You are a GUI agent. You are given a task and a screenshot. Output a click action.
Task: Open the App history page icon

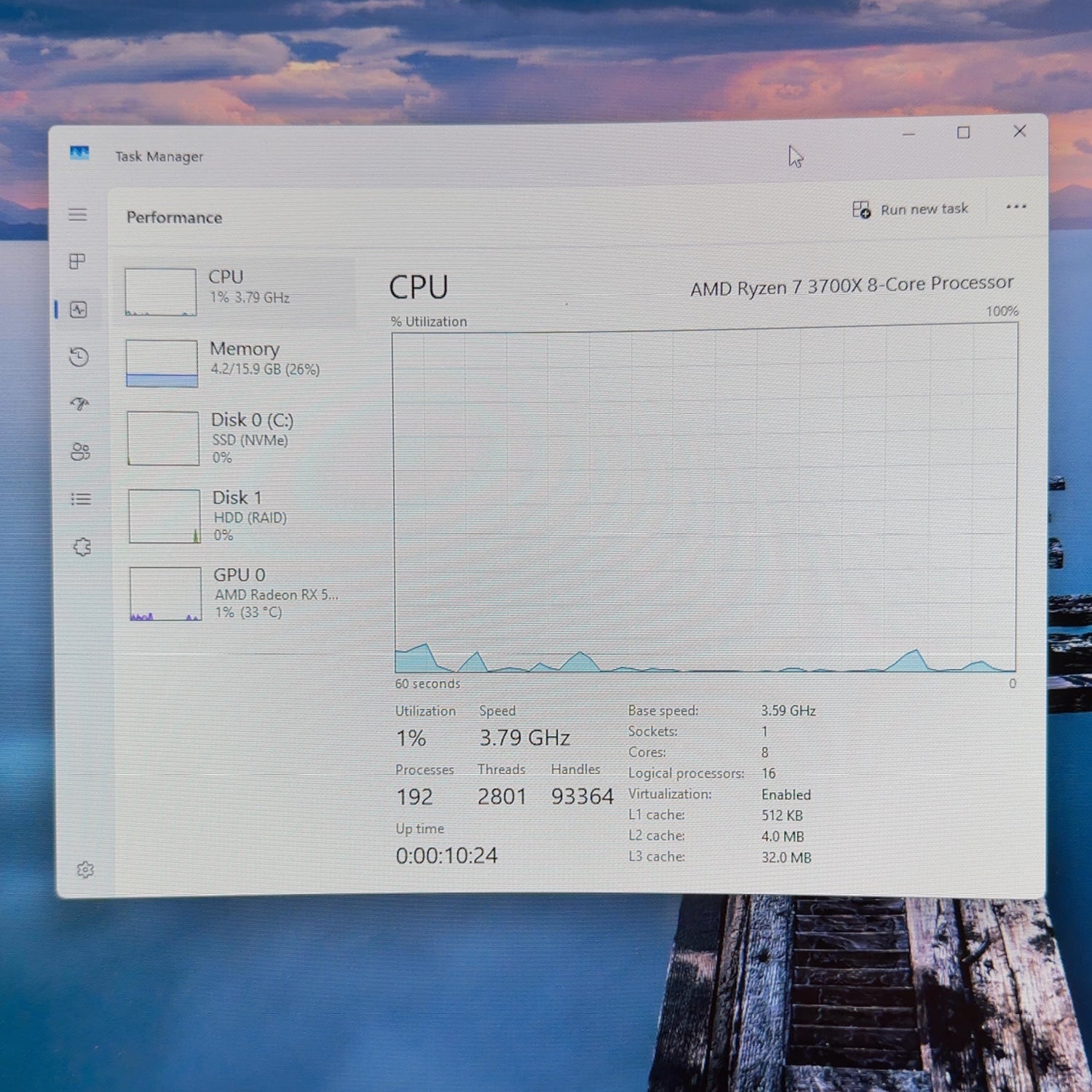coord(79,357)
